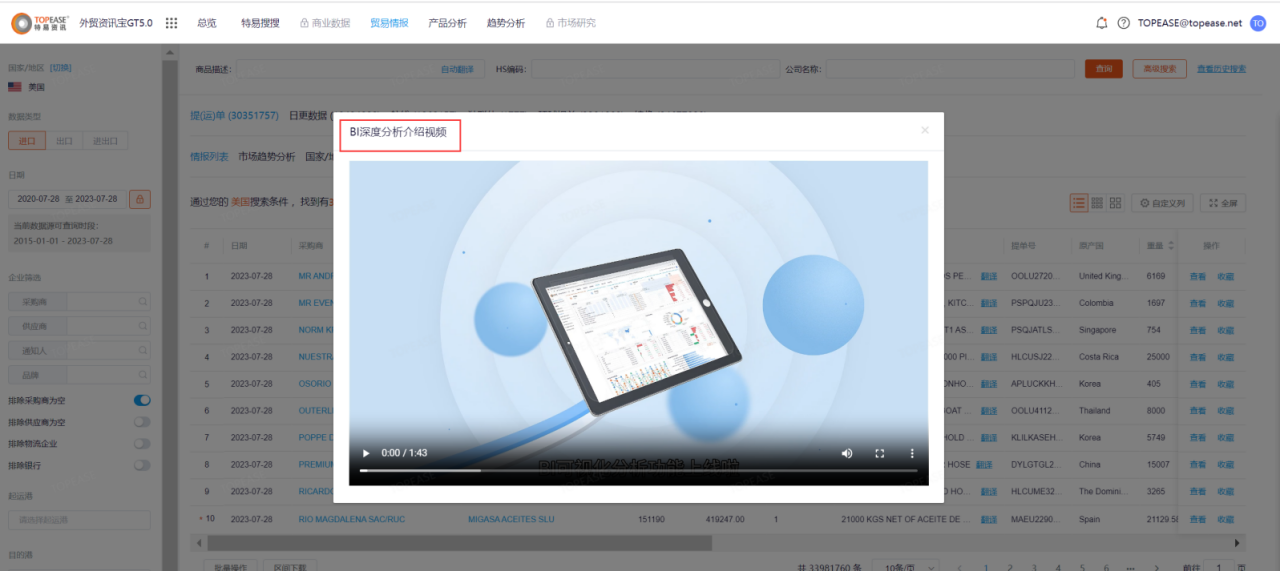Open 自定义列 column settings

pos(1162,203)
